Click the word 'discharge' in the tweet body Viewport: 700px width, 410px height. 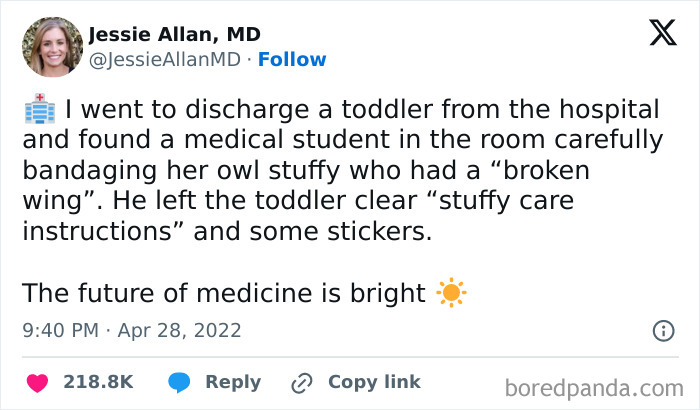coord(247,110)
